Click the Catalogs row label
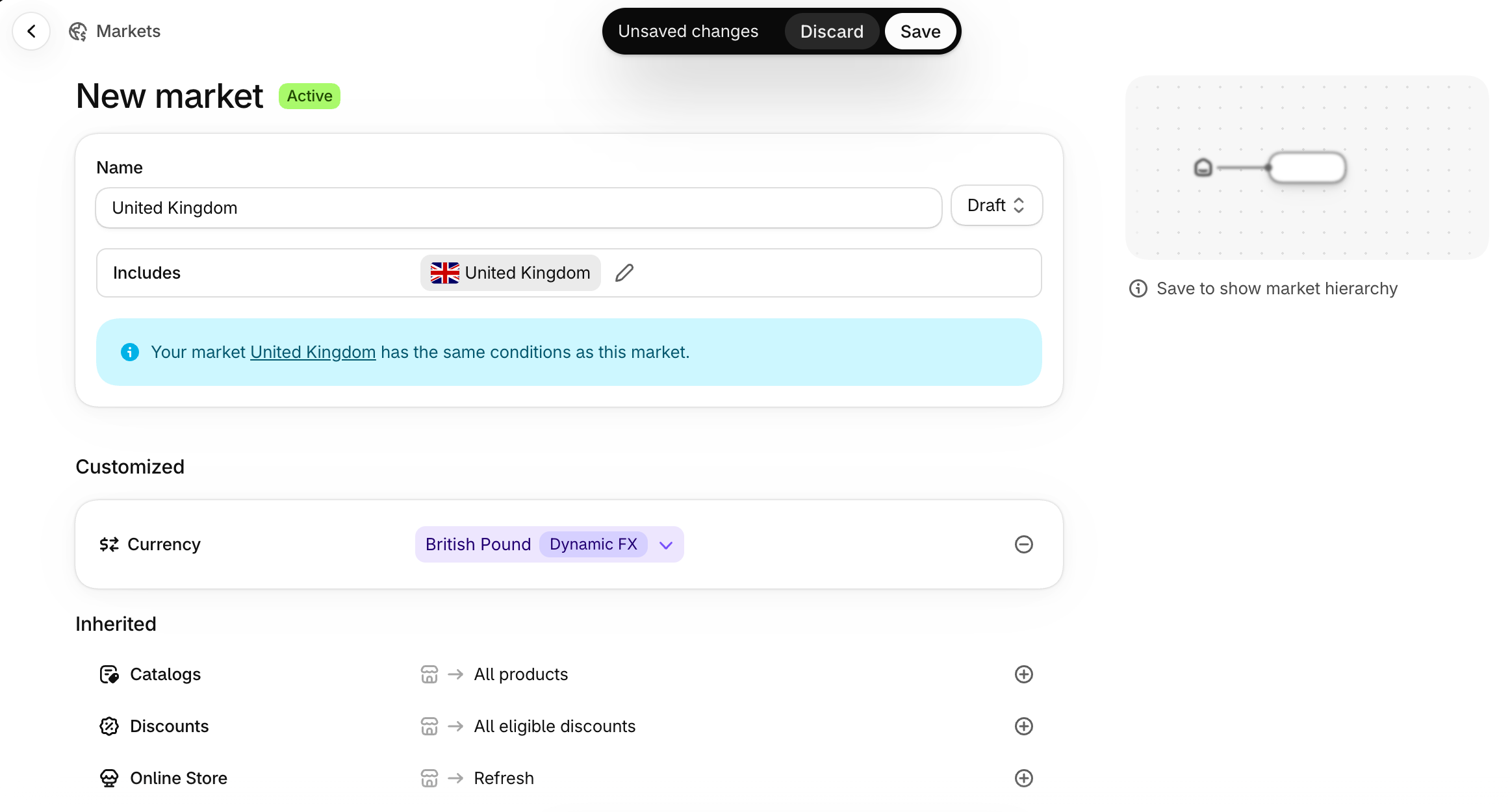This screenshot has width=1510, height=812. click(x=165, y=674)
